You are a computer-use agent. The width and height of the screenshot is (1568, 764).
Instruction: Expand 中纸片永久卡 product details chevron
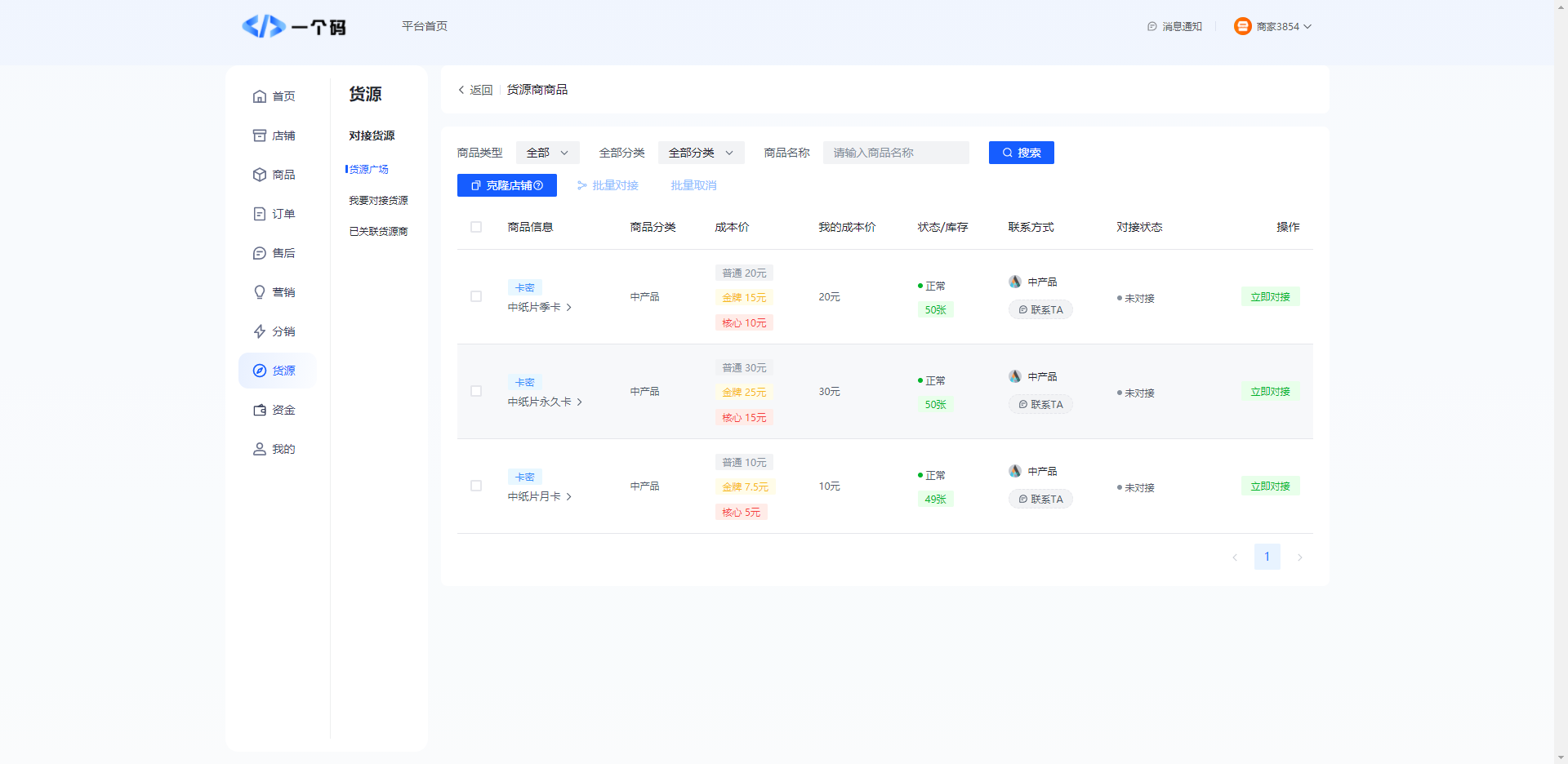tap(580, 402)
